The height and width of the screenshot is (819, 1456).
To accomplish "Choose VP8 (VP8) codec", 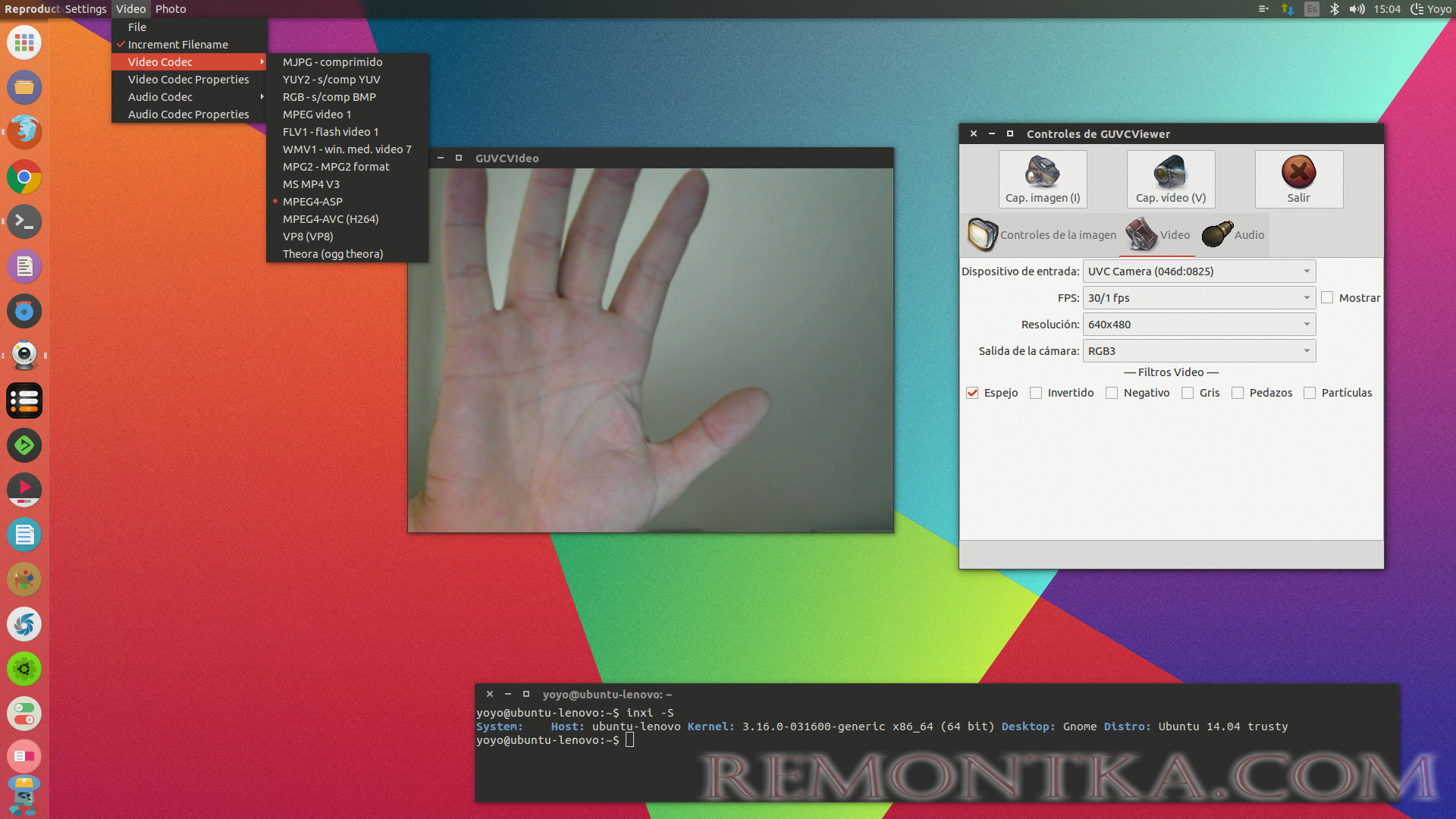I will [x=347, y=237].
